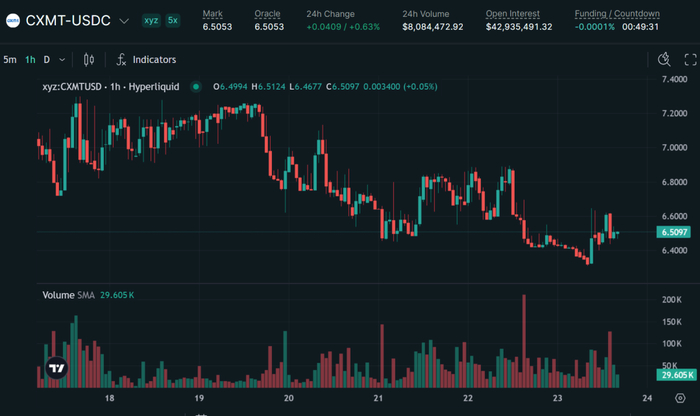The height and width of the screenshot is (416, 700).
Task: Click the current price tag 6.5097
Action: click(674, 232)
